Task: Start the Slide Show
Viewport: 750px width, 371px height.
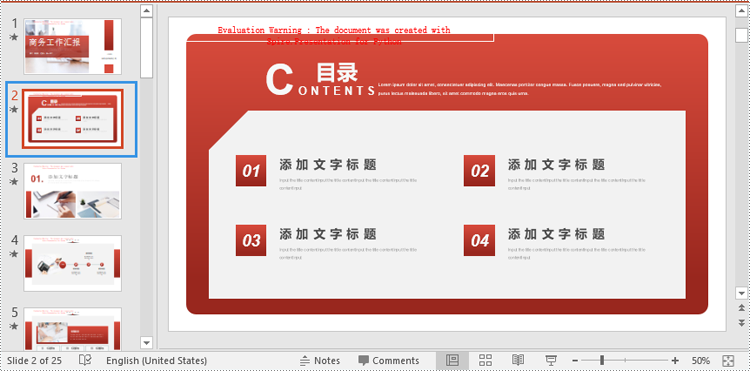Action: click(x=551, y=360)
